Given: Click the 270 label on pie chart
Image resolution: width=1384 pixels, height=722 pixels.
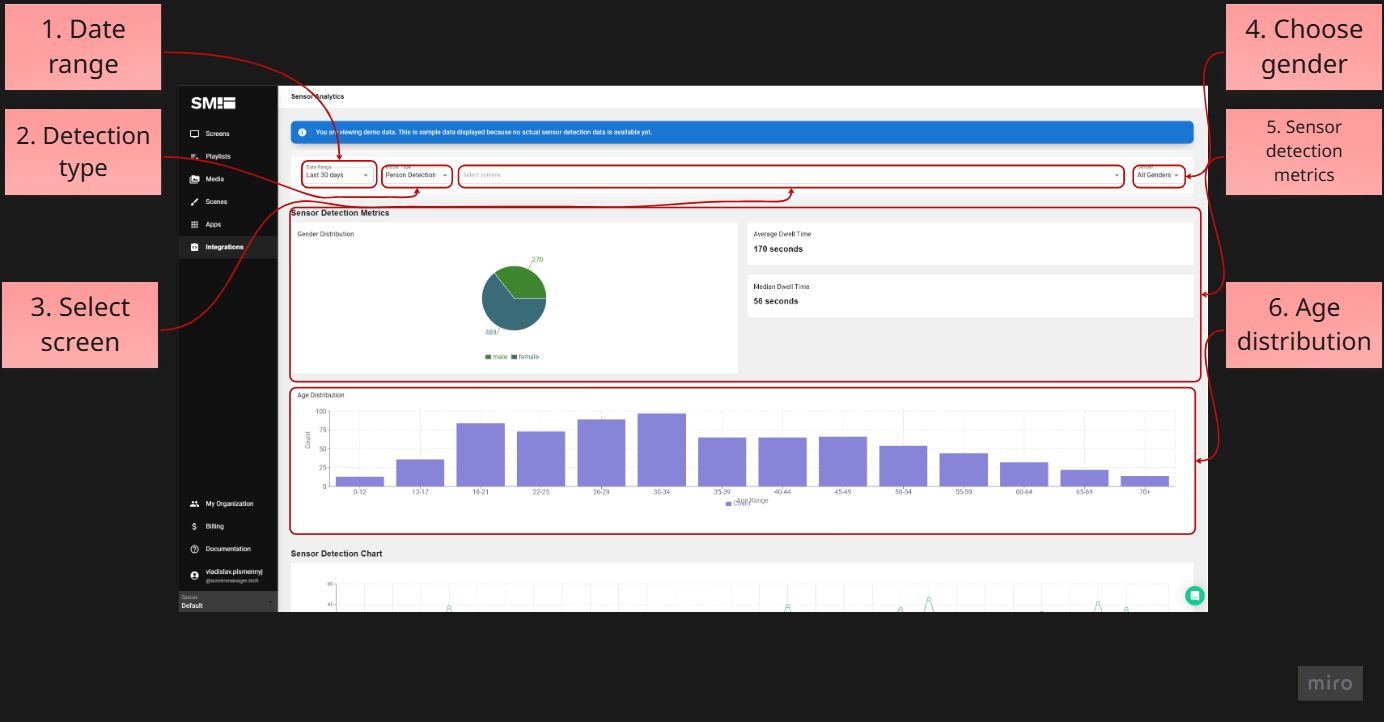Looking at the screenshot, I should click(537, 260).
